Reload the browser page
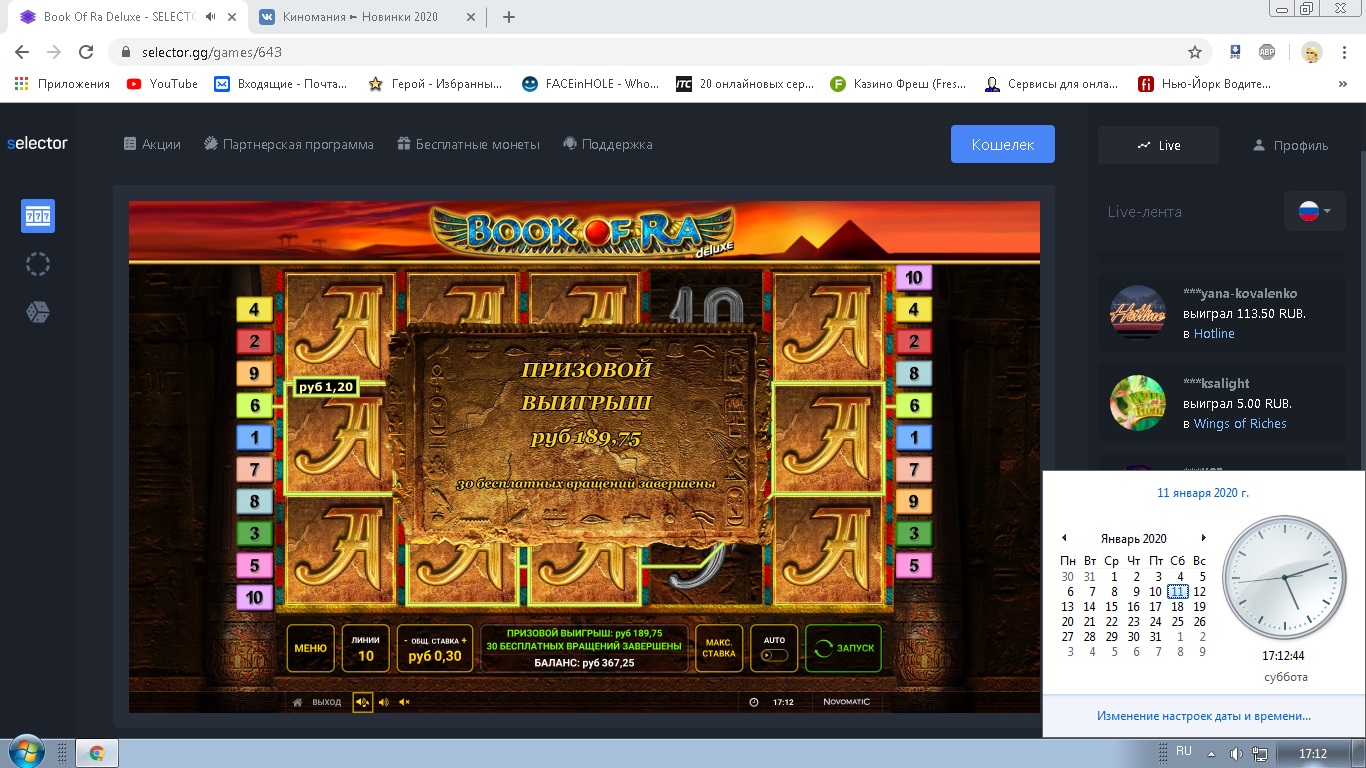This screenshot has height=768, width=1366. click(86, 52)
